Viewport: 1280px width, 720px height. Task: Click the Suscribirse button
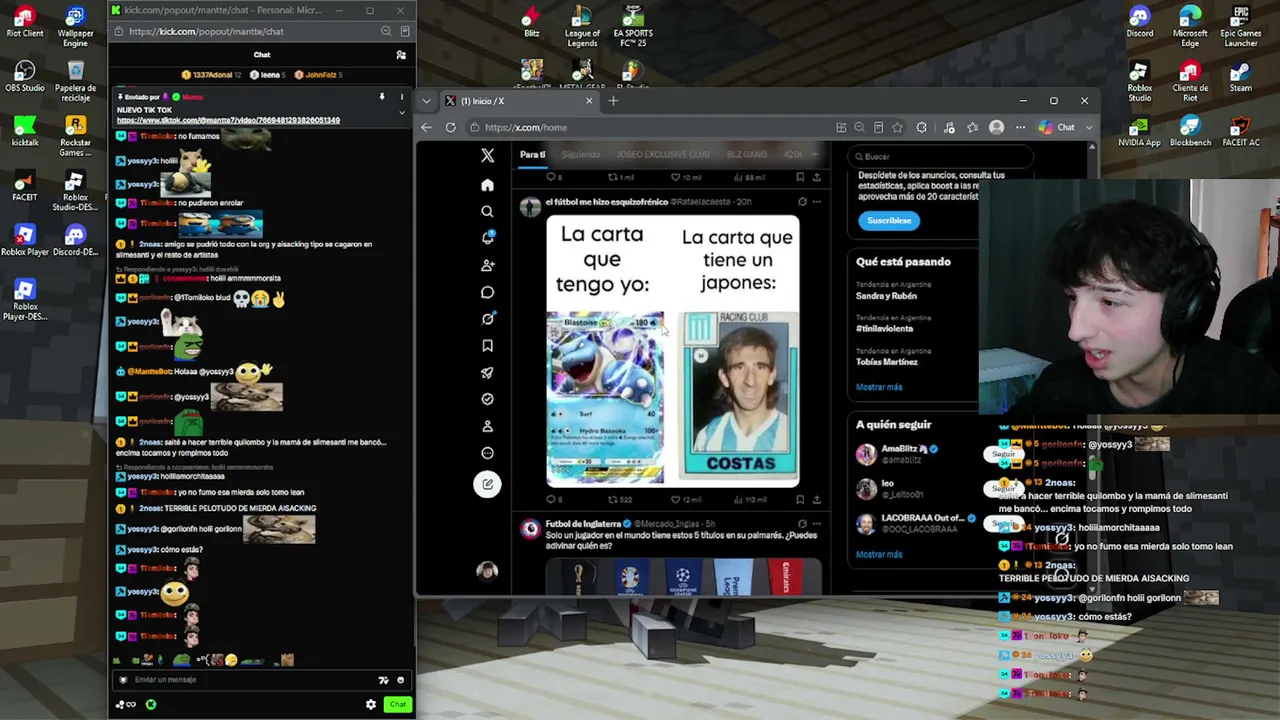pyautogui.click(x=889, y=221)
